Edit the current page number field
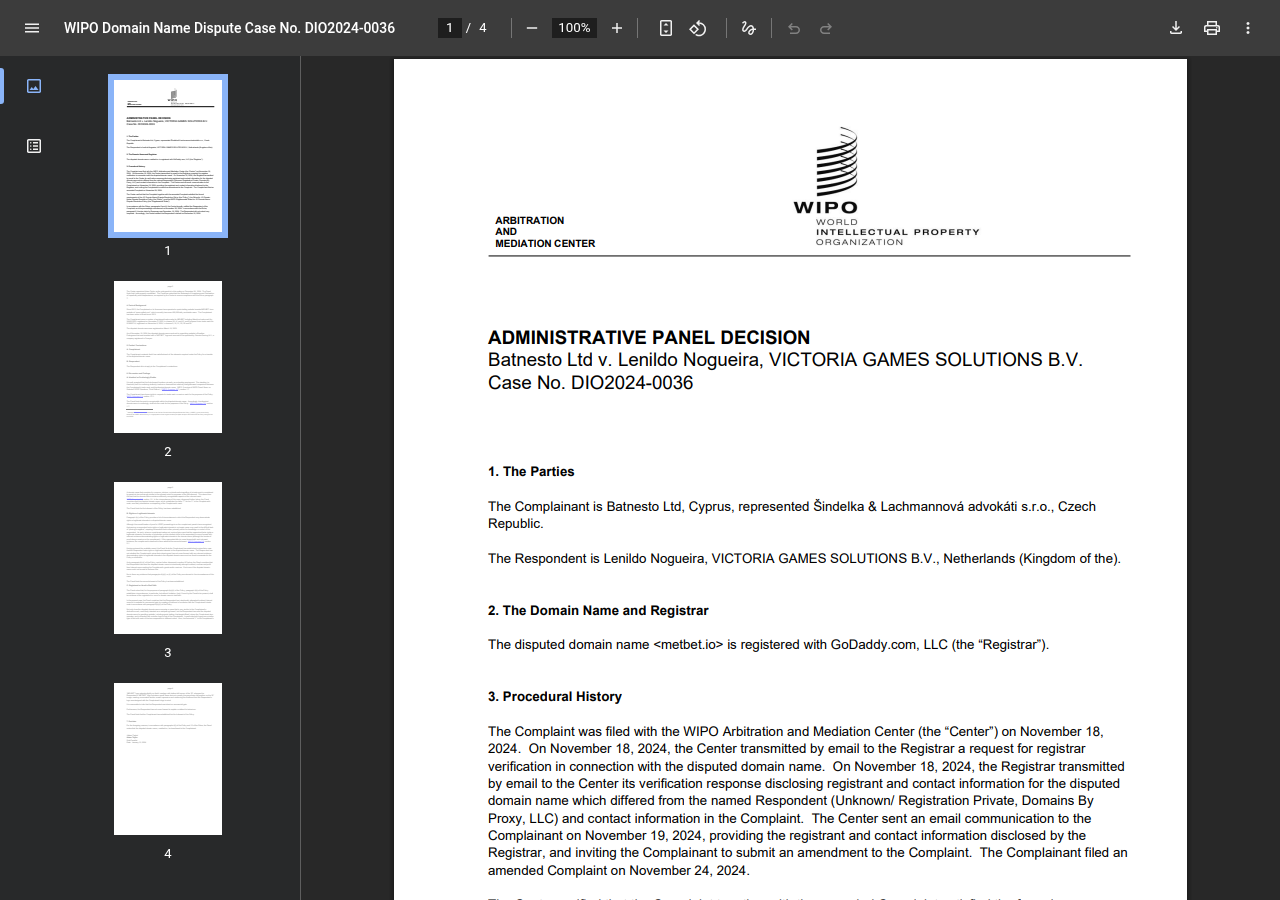Image resolution: width=1280 pixels, height=900 pixels. (x=450, y=28)
